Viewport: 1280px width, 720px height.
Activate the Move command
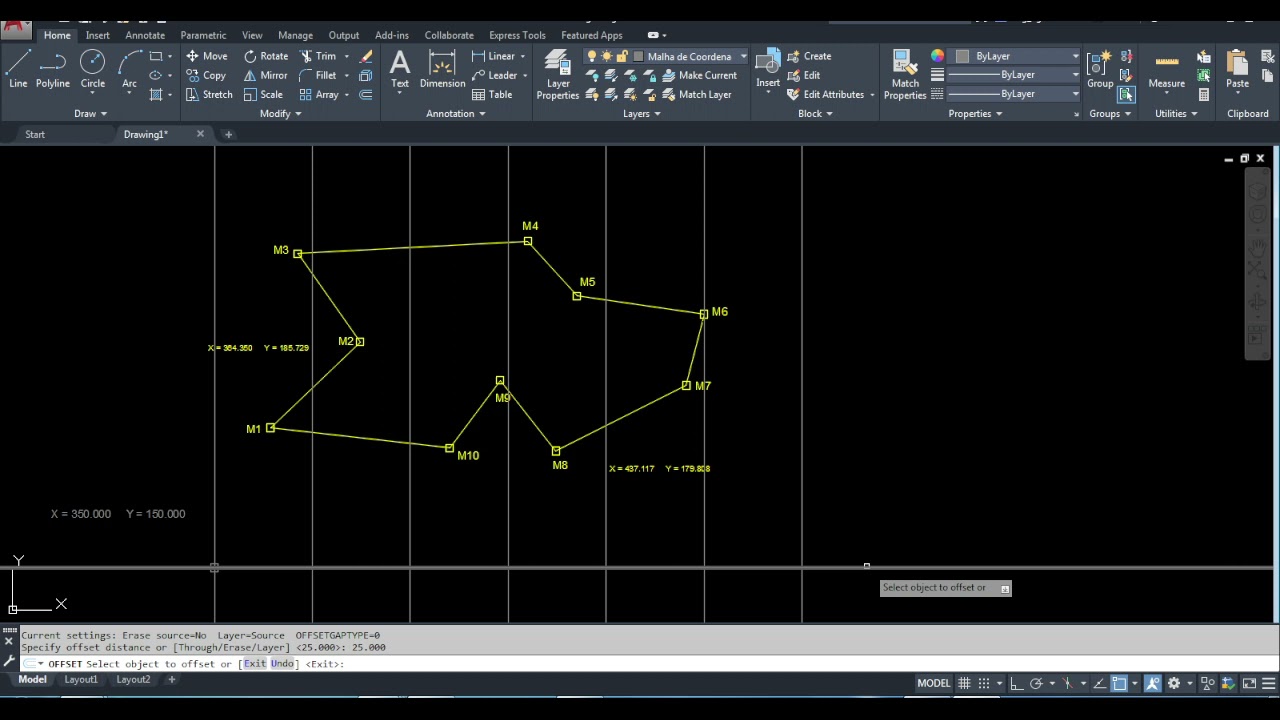coord(206,56)
